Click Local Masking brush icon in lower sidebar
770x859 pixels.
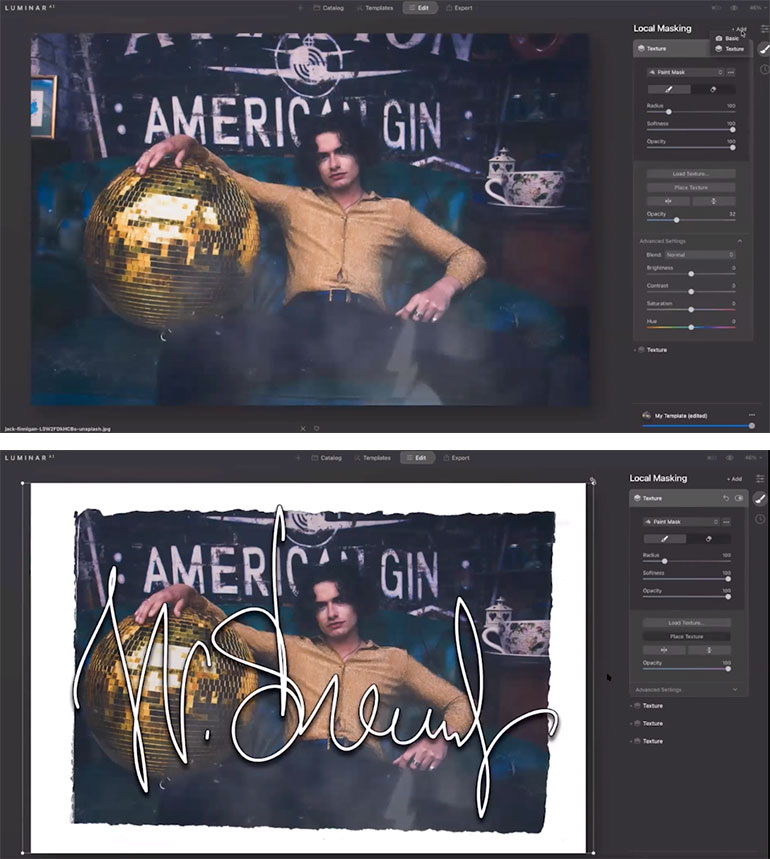760,498
